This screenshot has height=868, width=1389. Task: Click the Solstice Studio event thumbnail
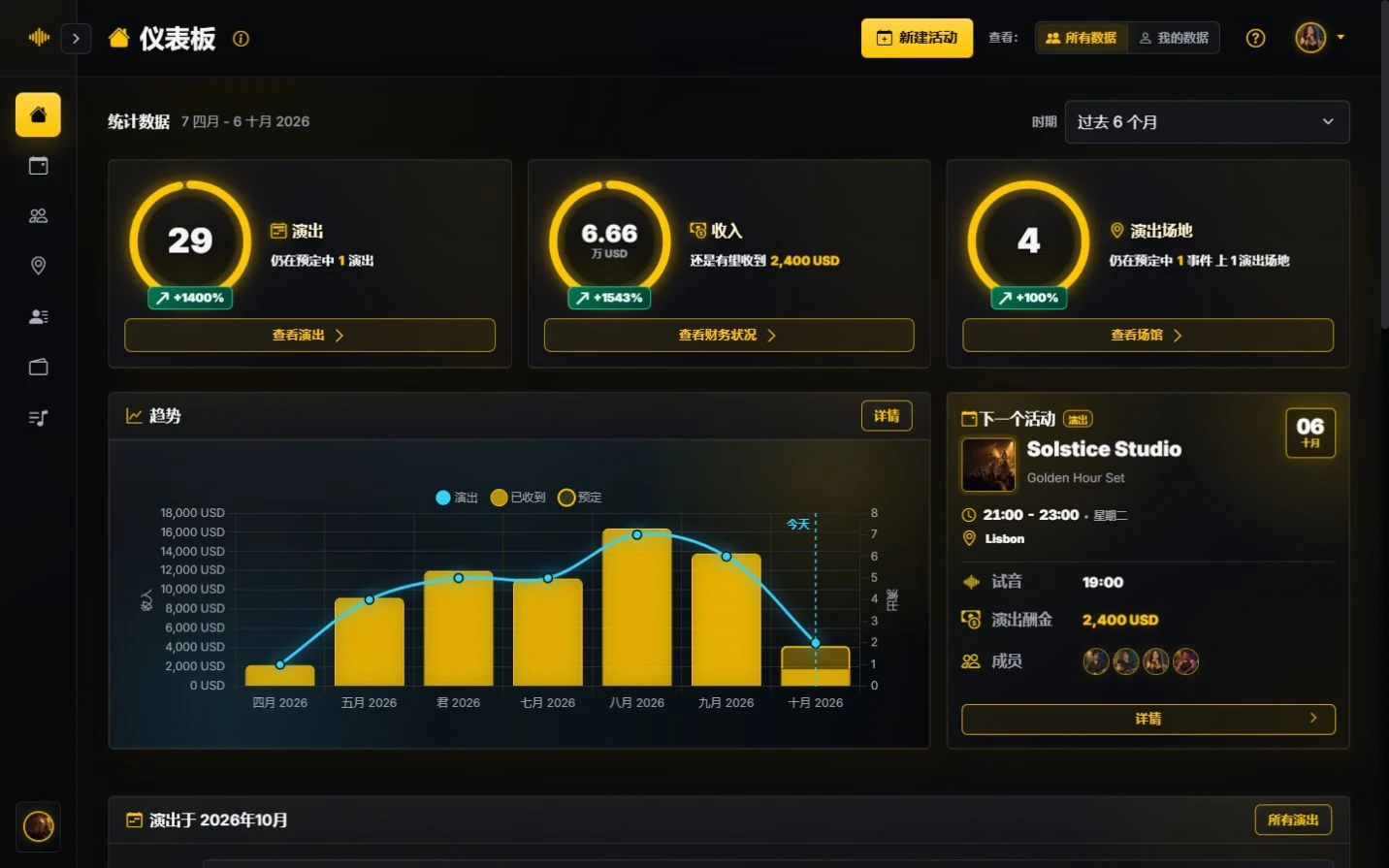pyautogui.click(x=988, y=464)
